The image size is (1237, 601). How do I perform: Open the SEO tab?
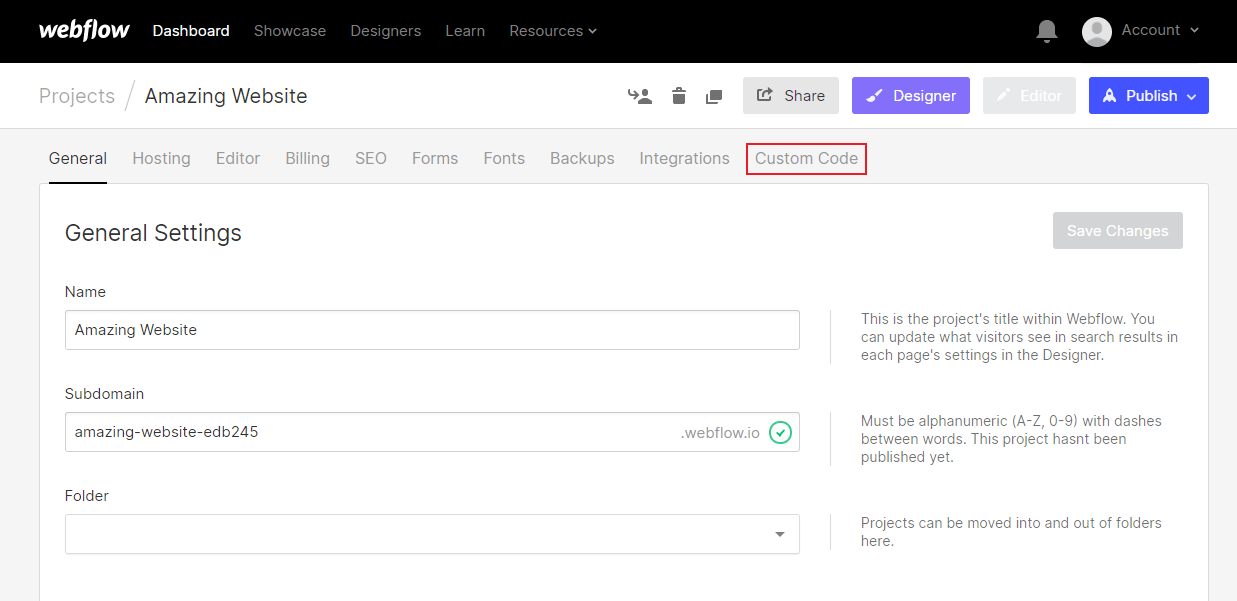371,158
